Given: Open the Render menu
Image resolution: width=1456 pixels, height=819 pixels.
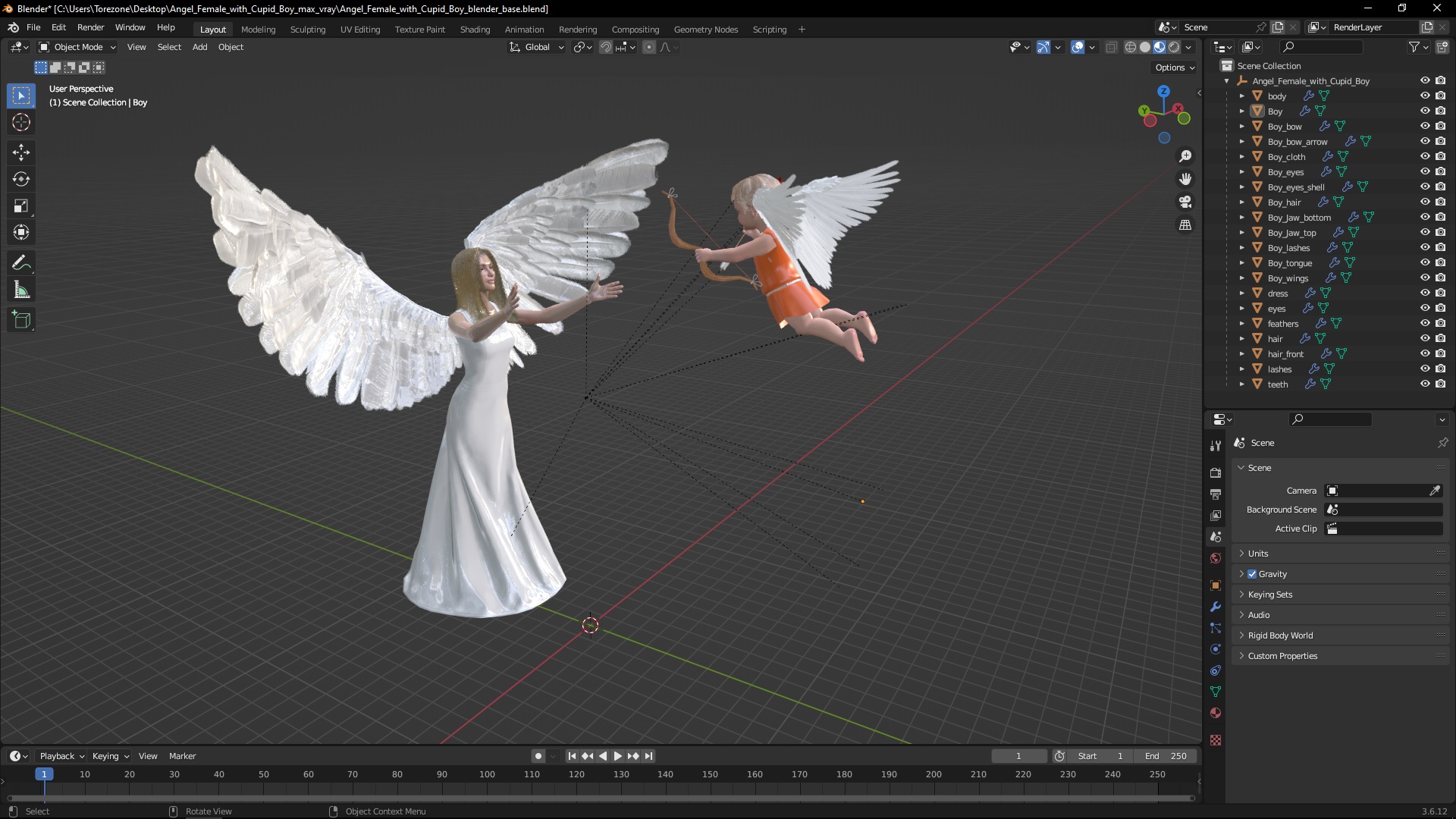Looking at the screenshot, I should (x=90, y=27).
